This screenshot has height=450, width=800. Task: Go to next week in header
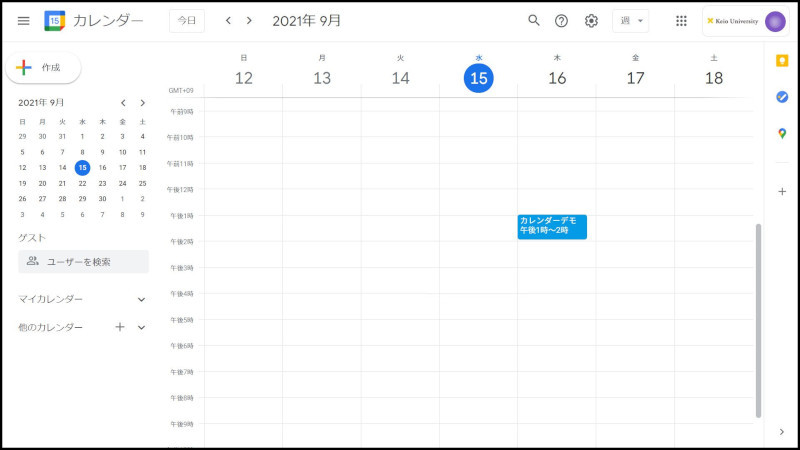point(249,21)
